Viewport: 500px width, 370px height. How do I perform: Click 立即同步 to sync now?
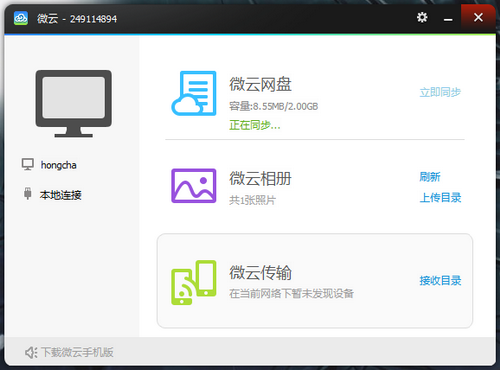pos(440,92)
